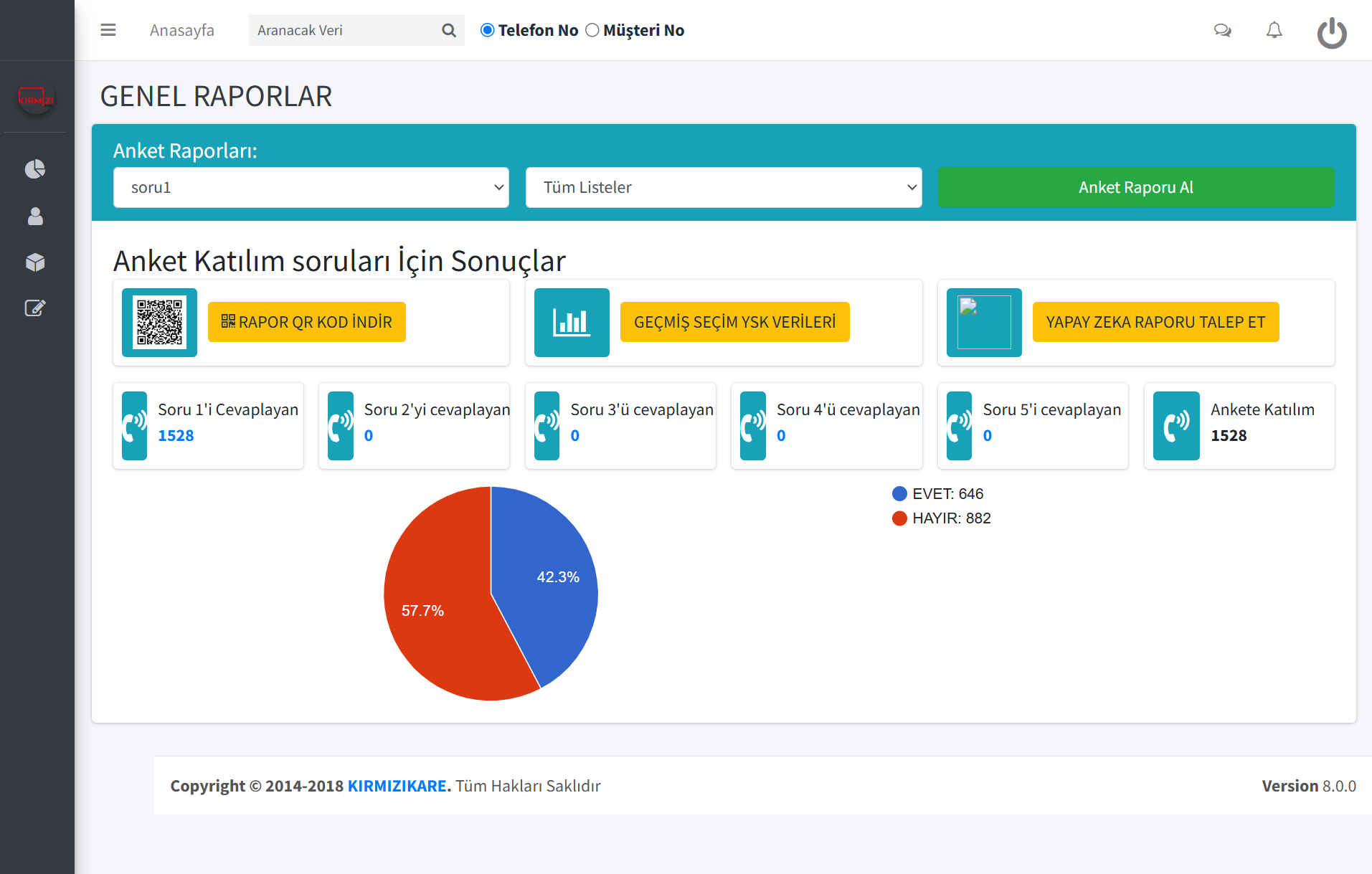Click the blue EVET legend swatch
Screen dimensions: 1372x874
899,494
